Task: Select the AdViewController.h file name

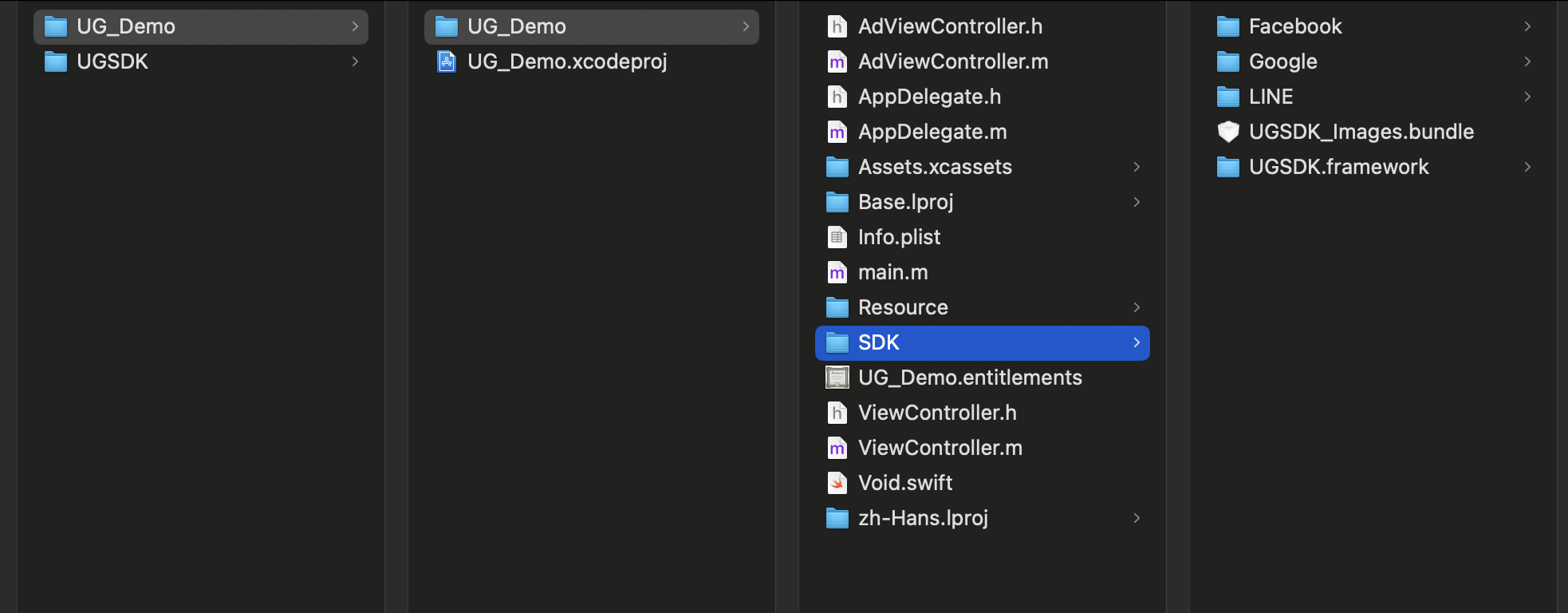Action: 950,26
